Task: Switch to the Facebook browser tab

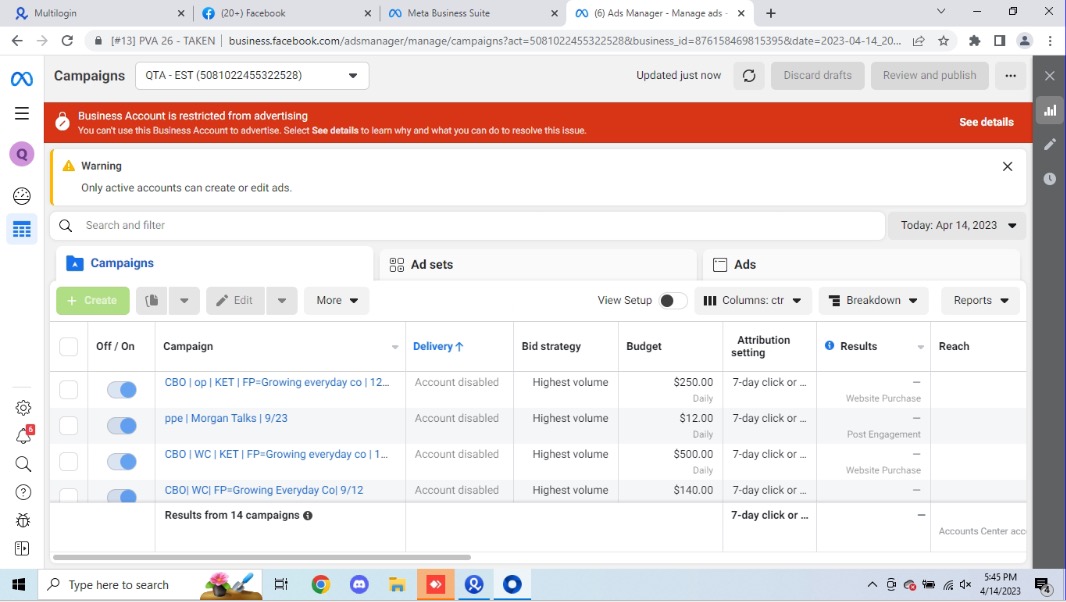Action: tap(284, 13)
